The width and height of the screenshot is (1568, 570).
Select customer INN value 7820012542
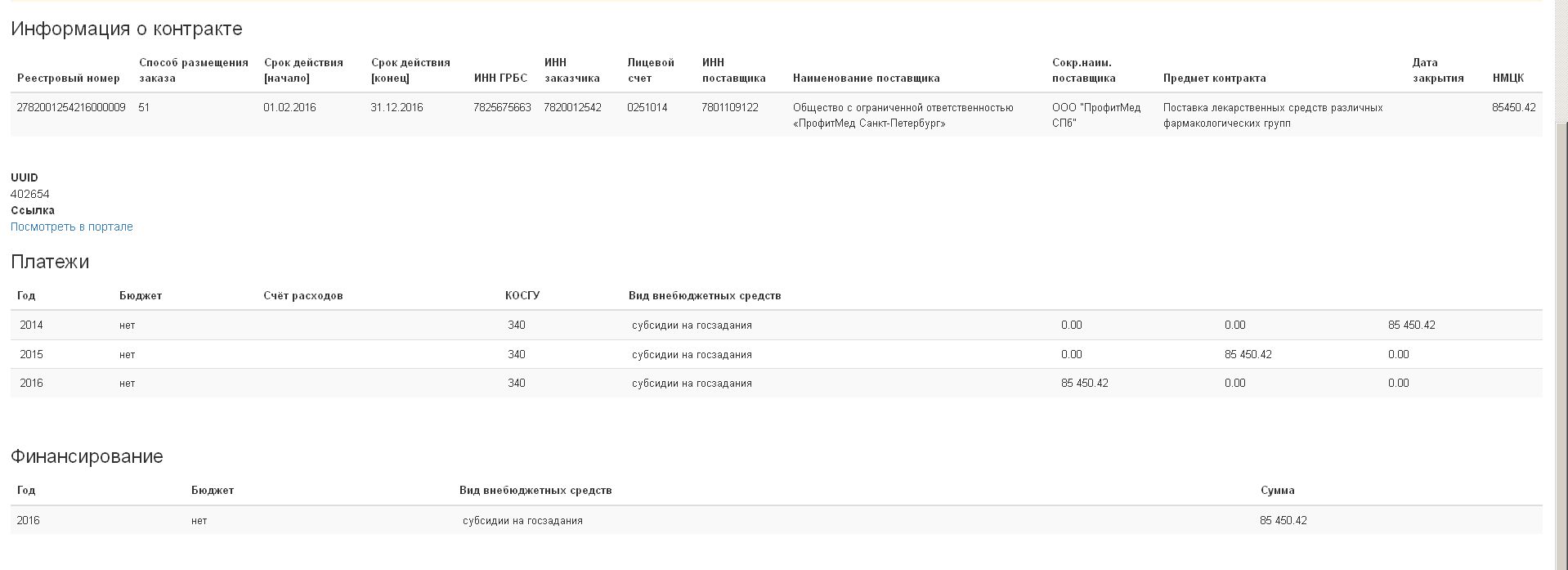(x=572, y=108)
